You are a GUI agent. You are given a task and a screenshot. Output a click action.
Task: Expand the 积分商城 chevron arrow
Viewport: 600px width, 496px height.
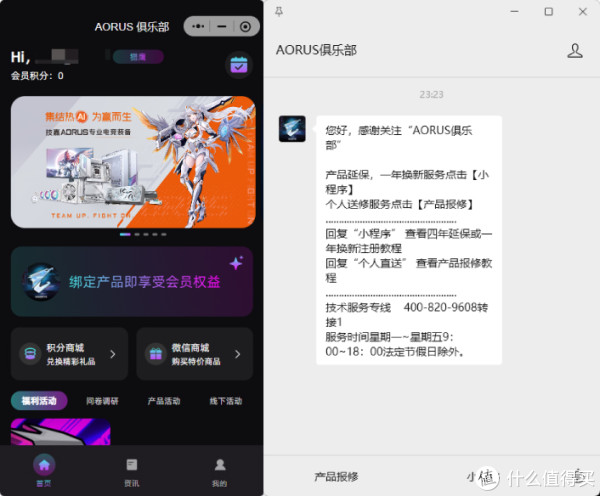(112, 354)
